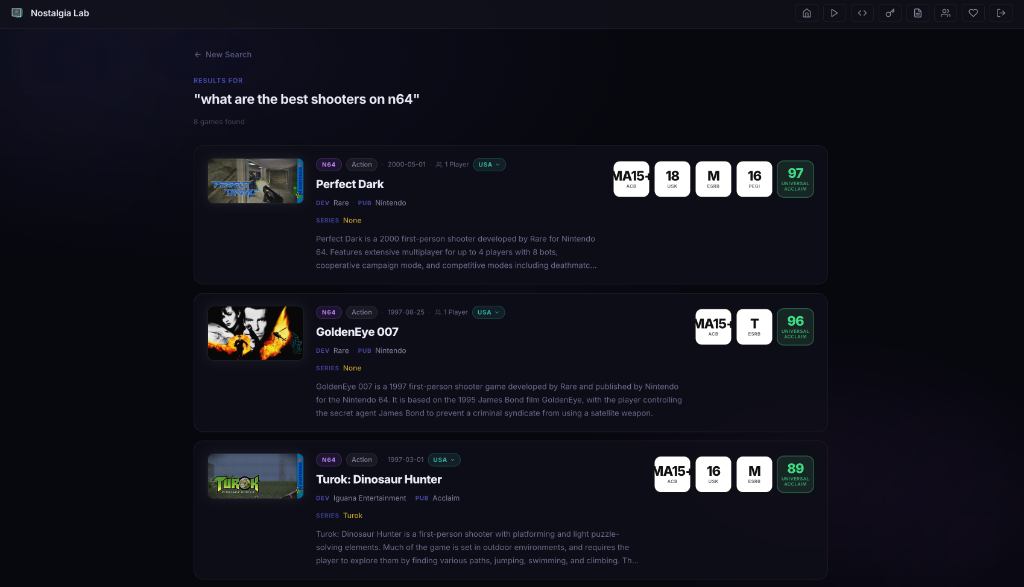
Task: Open GoldenEye 007 cover thumbnail
Action: (255, 333)
